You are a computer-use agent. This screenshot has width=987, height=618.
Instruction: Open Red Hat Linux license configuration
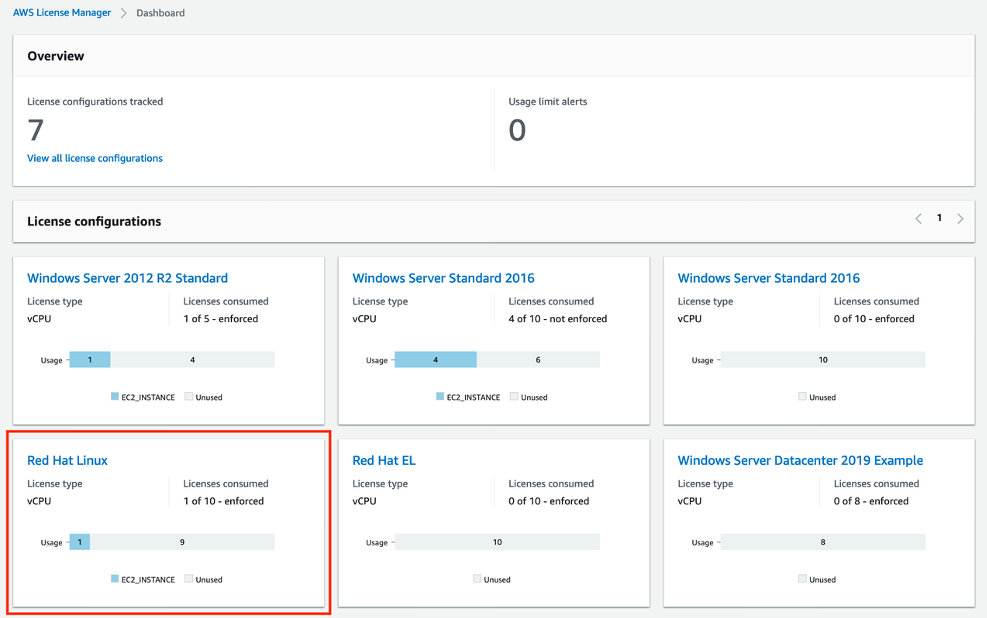tap(67, 460)
